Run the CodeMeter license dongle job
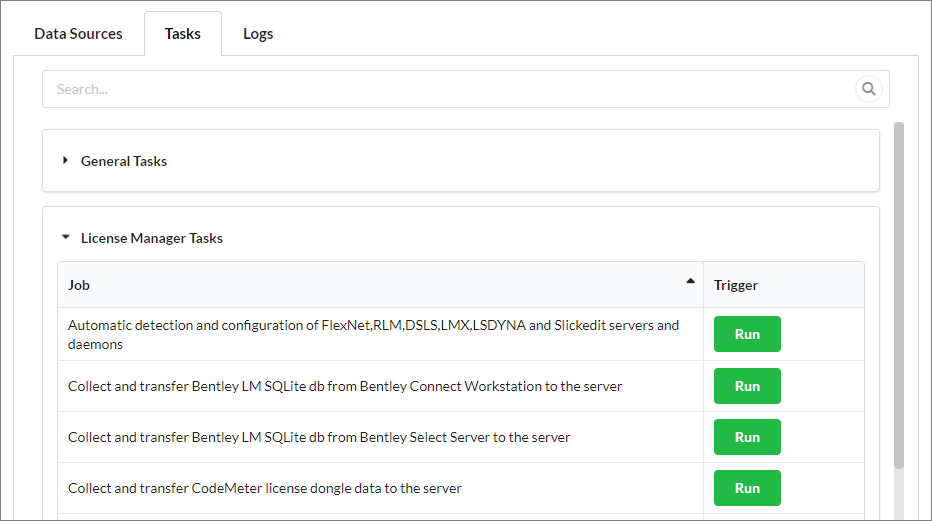This screenshot has height=521, width=932. coord(747,488)
